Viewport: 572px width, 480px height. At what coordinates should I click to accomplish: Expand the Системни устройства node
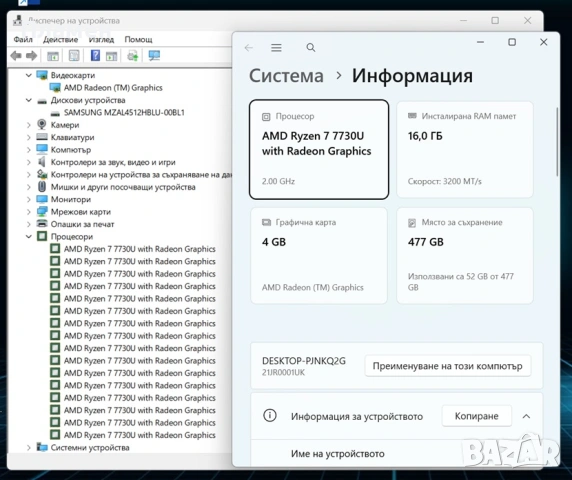click(x=29, y=448)
